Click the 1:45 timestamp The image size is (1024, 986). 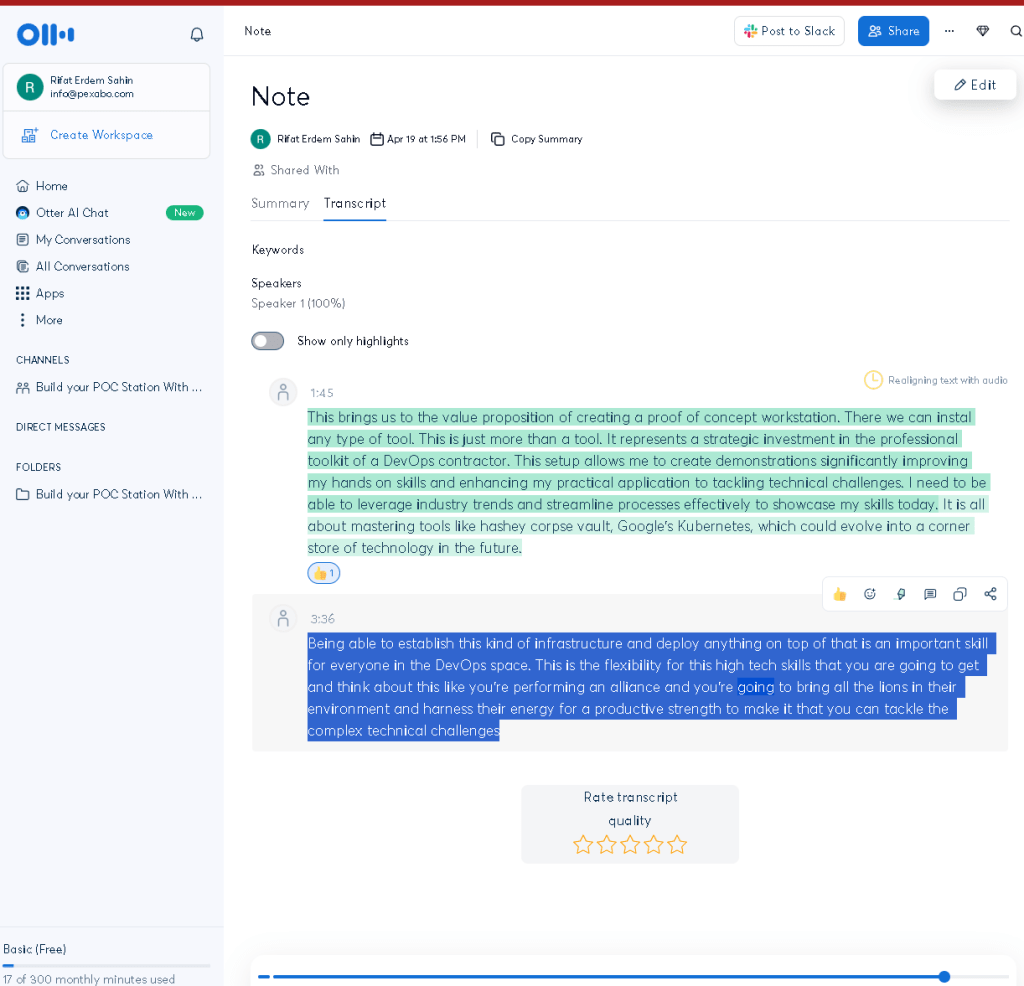[322, 393]
